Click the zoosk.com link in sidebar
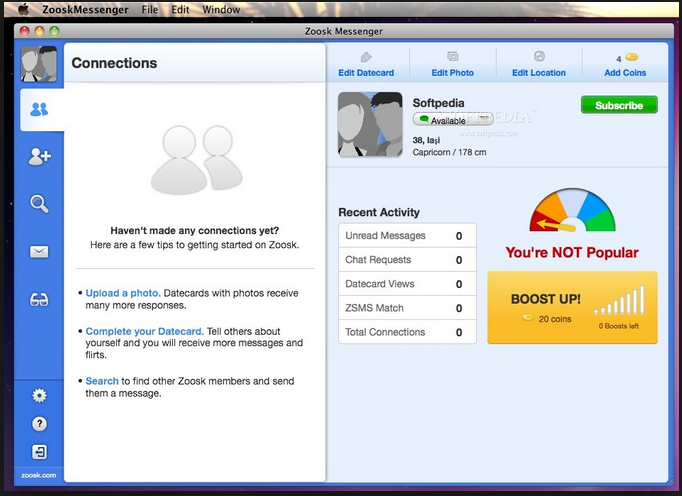682x496 pixels. point(39,475)
